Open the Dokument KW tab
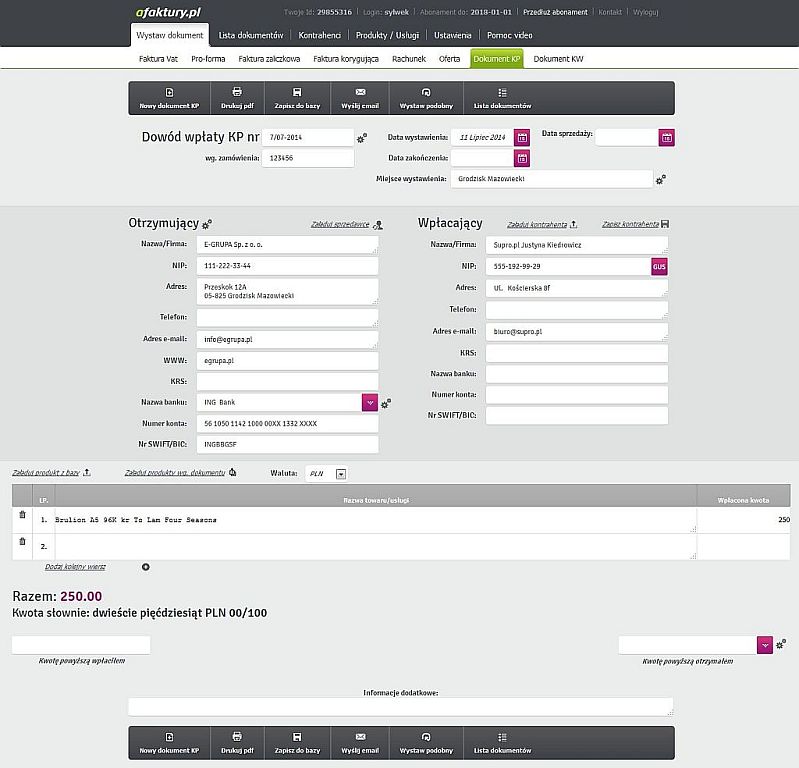Image resolution: width=799 pixels, height=768 pixels. coord(558,59)
